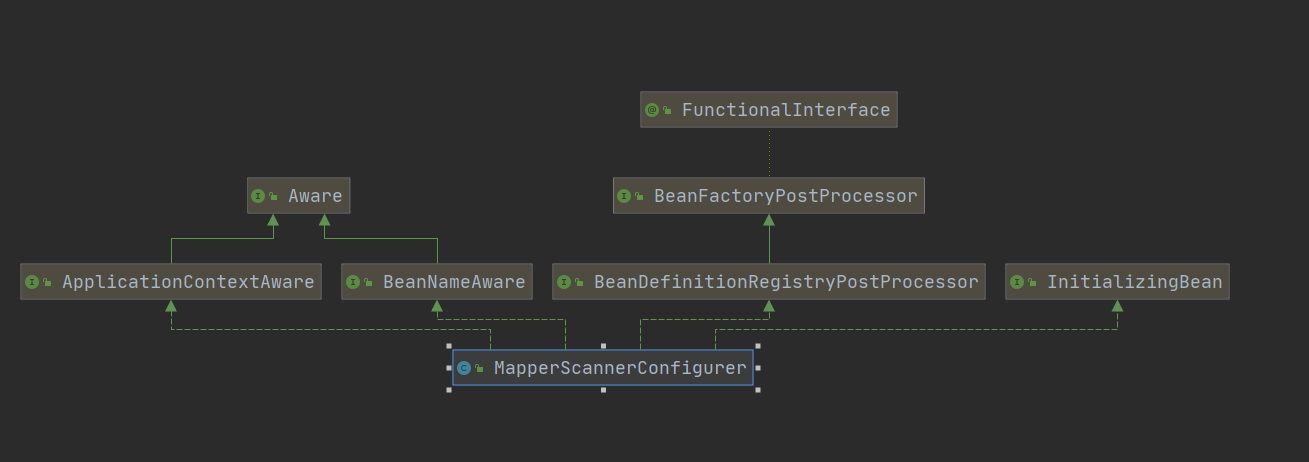Viewport: 1309px width, 462px height.
Task: Select the ApplicationContextAware node
Action: pyautogui.click(x=171, y=282)
